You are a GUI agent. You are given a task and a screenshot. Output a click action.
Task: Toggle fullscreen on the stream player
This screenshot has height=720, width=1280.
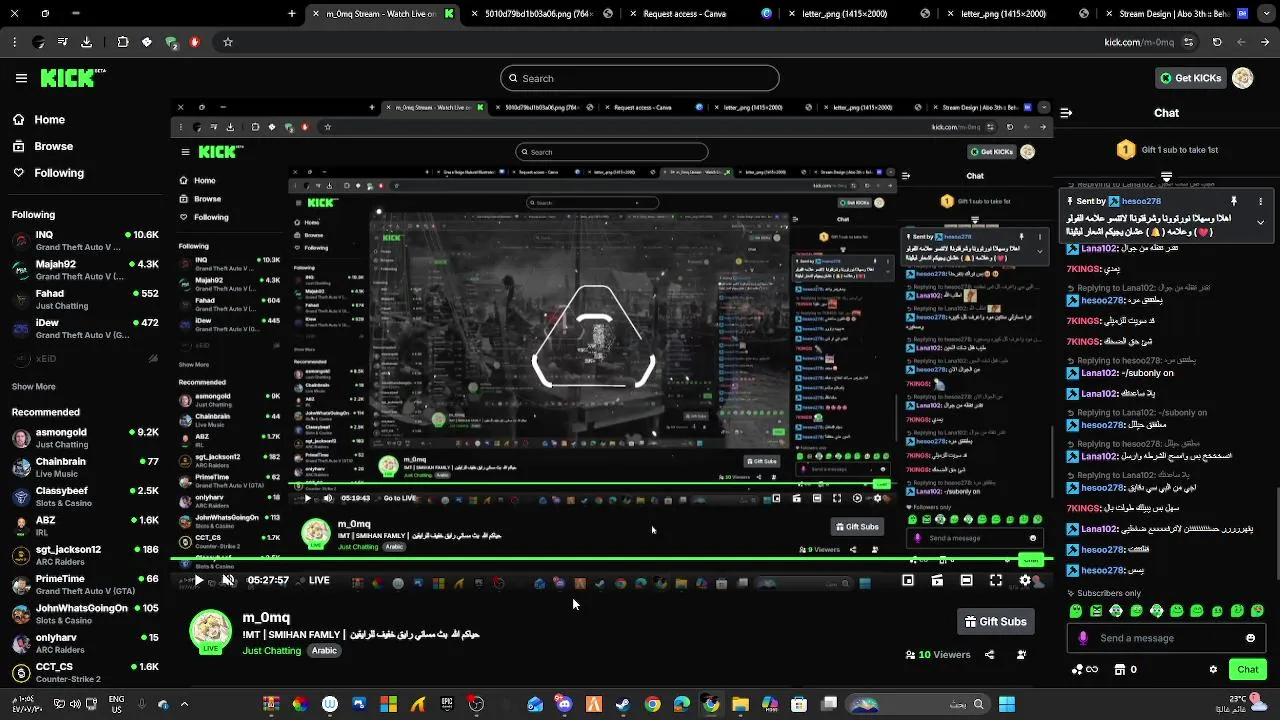(x=996, y=580)
